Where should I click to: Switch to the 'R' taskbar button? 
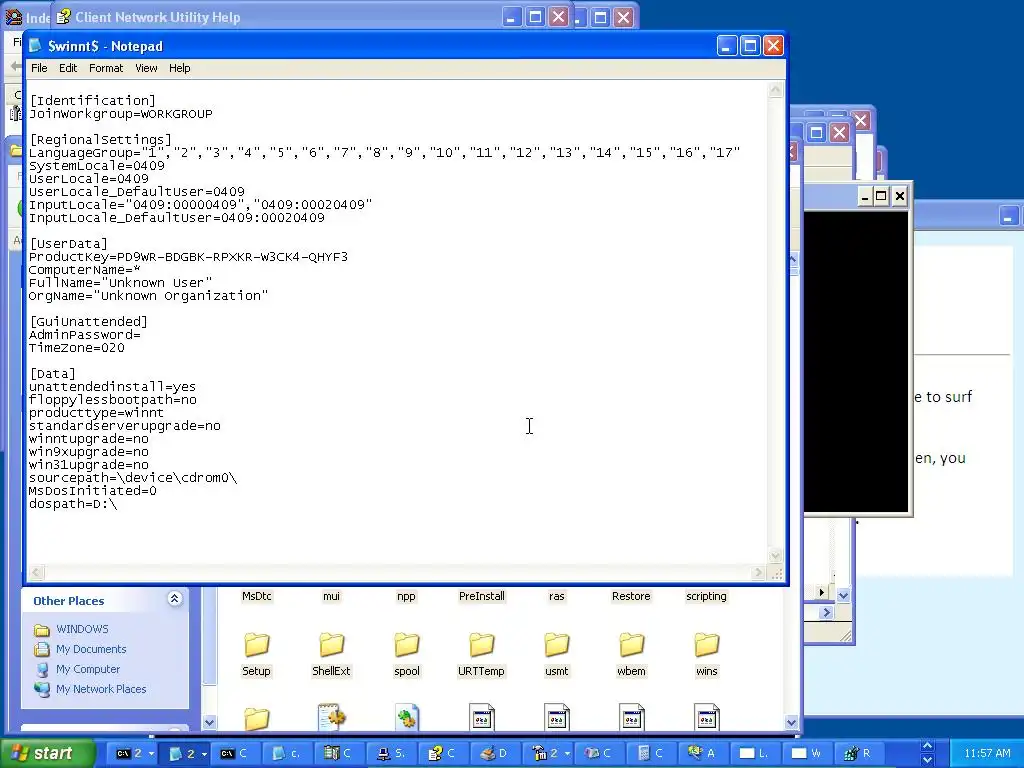click(858, 753)
